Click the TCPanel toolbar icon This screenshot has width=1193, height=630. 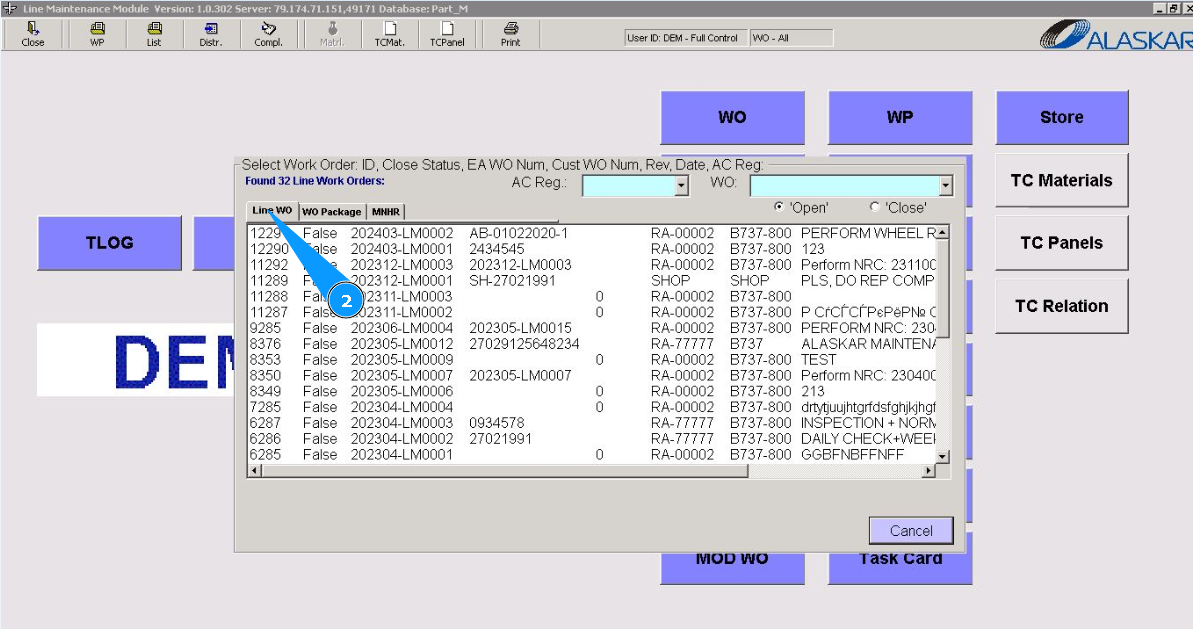pyautogui.click(x=447, y=34)
